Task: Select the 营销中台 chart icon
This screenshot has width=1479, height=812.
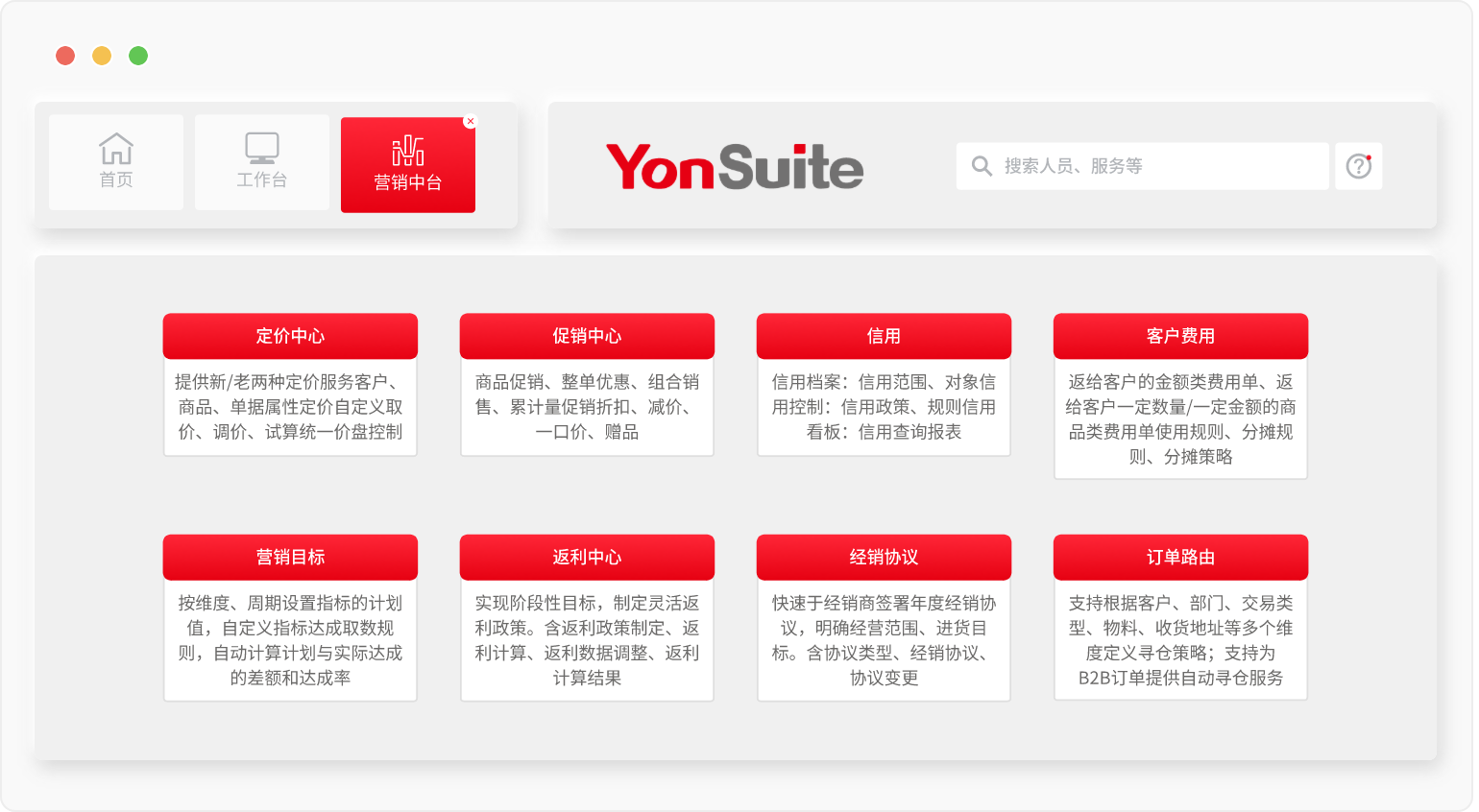Action: 407,152
